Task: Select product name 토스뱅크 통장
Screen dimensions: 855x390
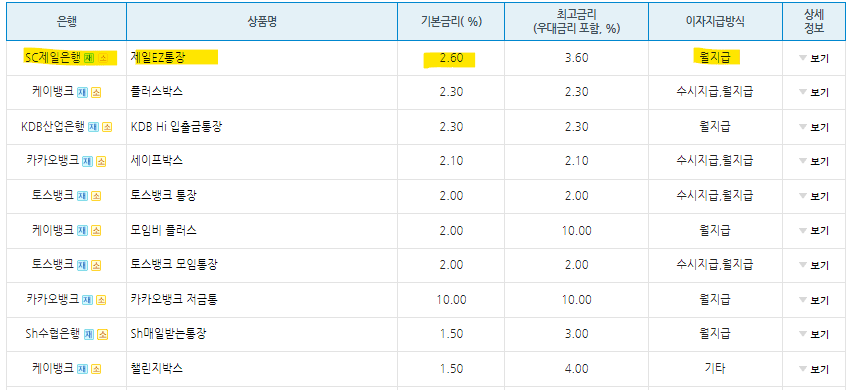Action: point(164,195)
